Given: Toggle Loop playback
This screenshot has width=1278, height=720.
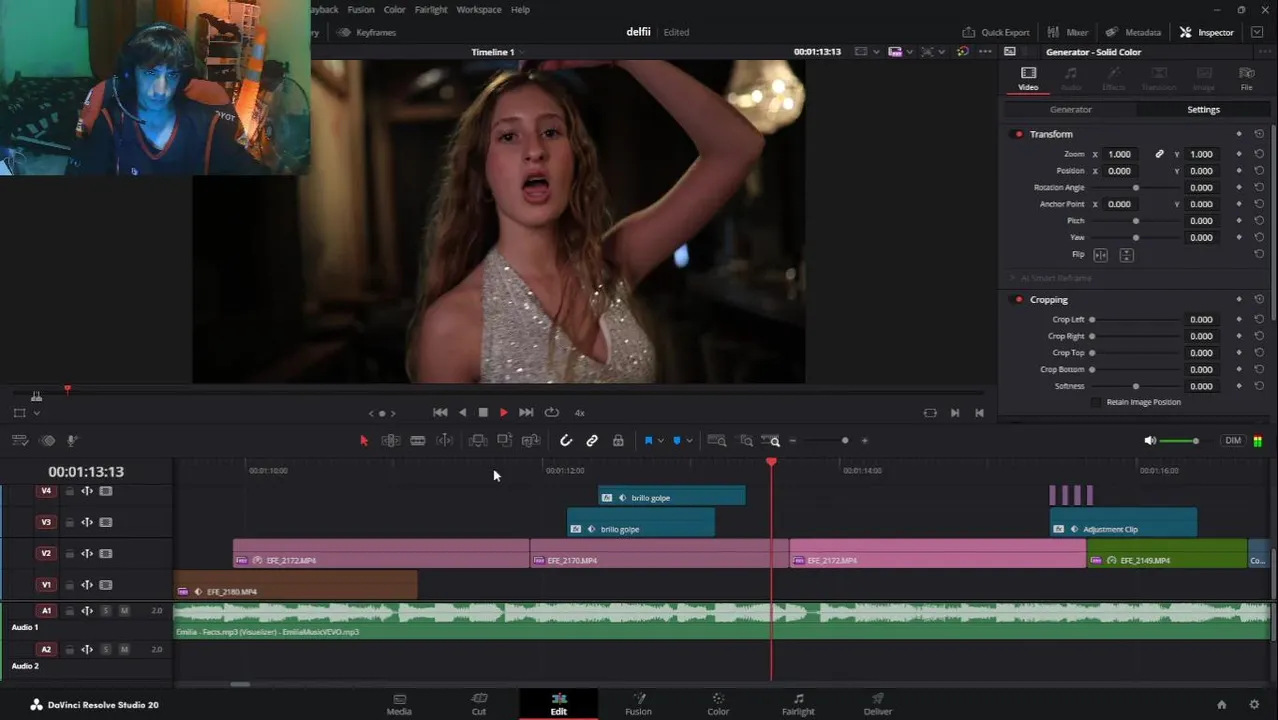Looking at the screenshot, I should pyautogui.click(x=551, y=413).
